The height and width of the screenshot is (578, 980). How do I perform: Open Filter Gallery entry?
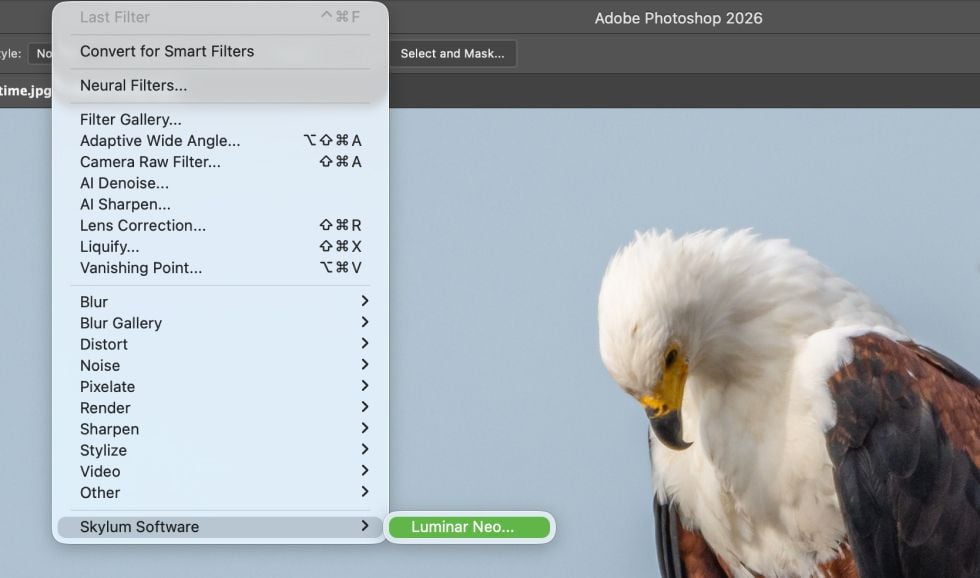tap(220, 119)
